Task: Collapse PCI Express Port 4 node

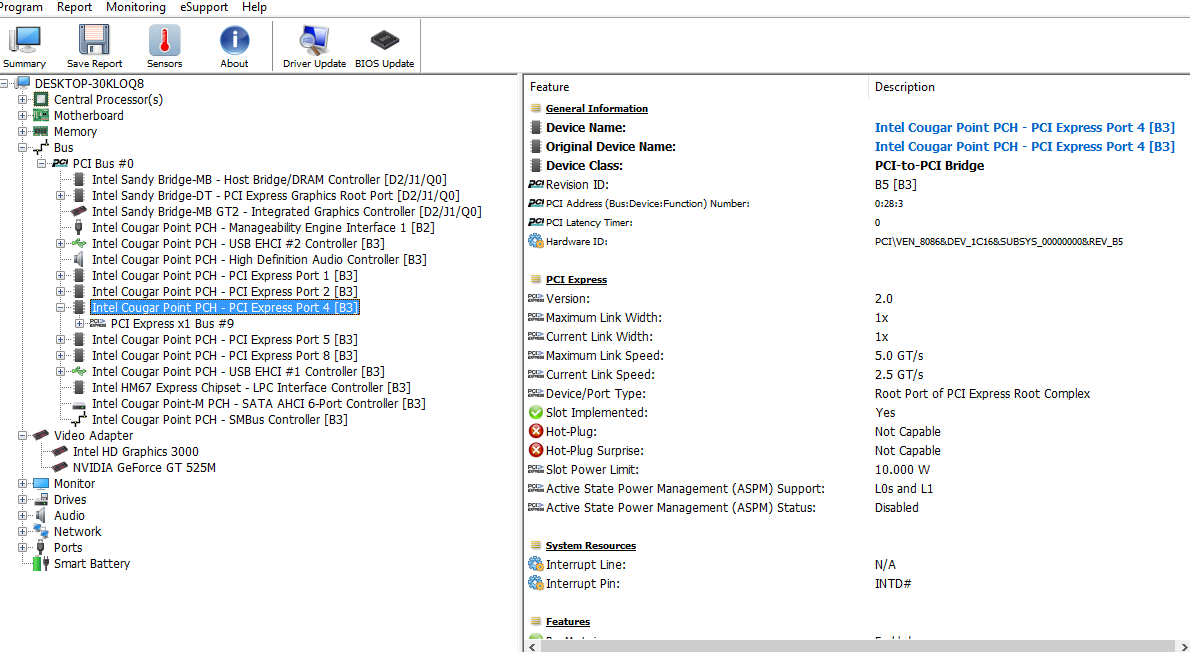Action: pos(61,307)
